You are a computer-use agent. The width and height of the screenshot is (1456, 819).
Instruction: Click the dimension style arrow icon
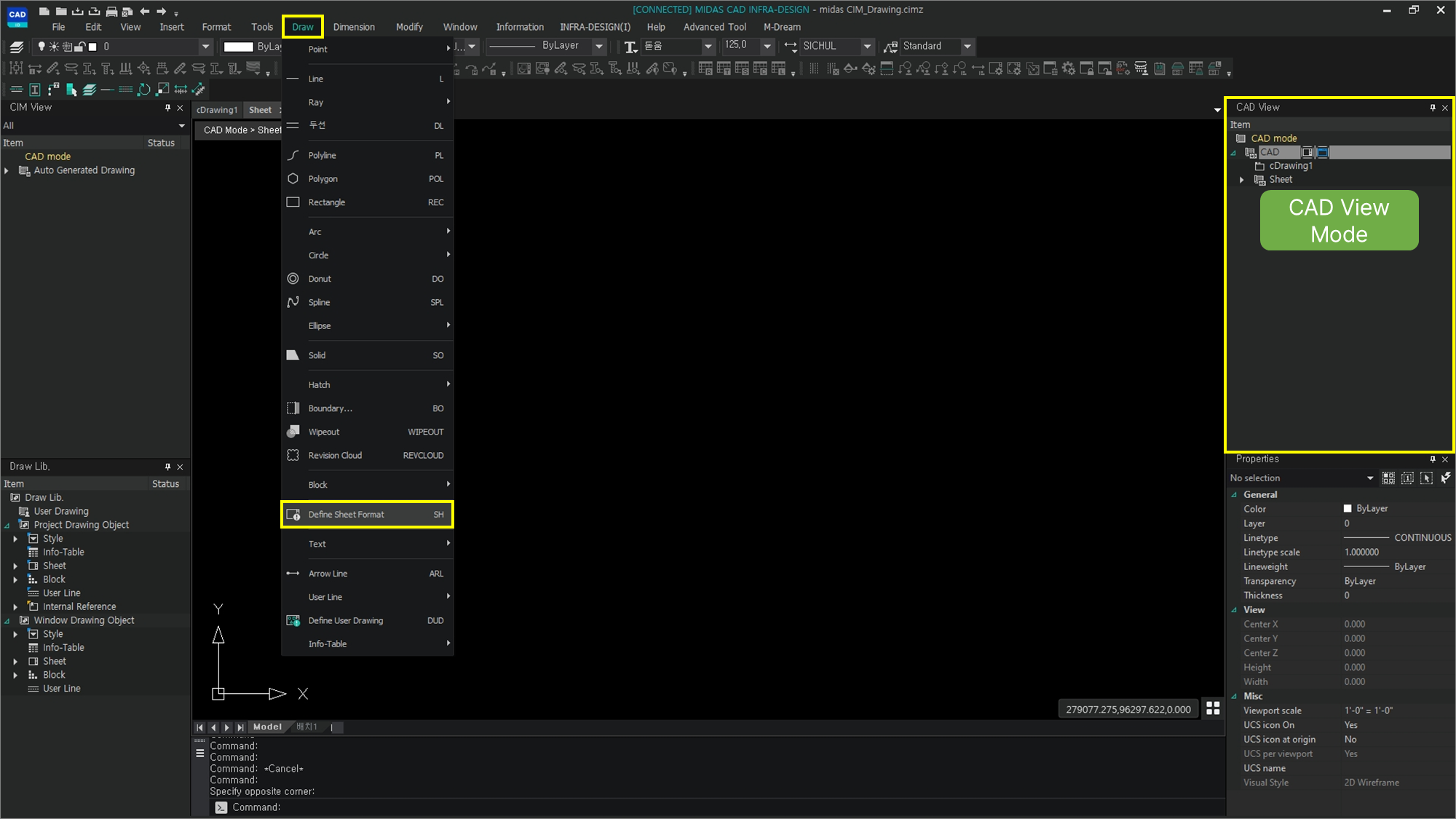point(791,47)
